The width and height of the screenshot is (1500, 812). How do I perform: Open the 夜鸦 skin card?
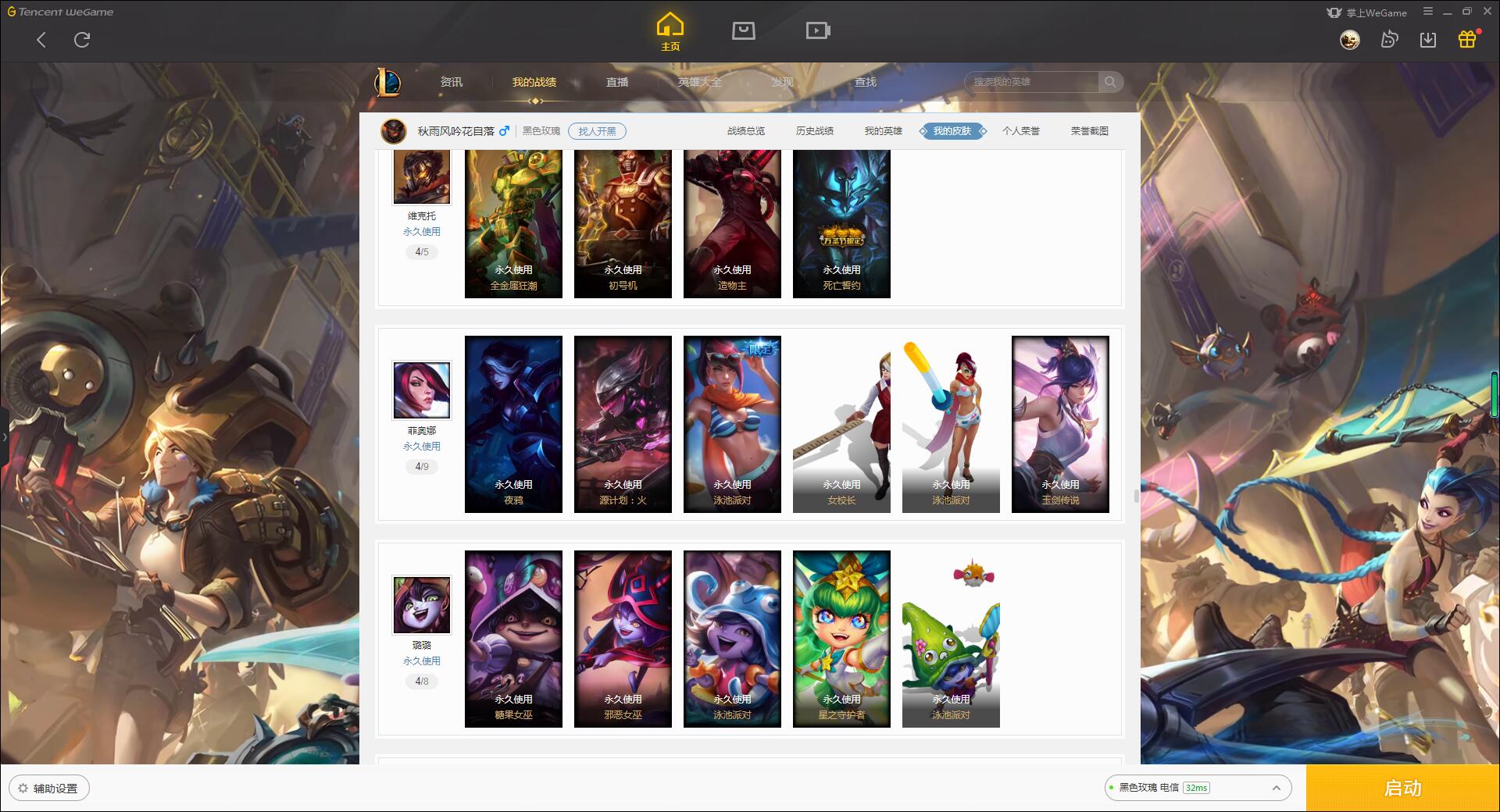click(x=513, y=424)
